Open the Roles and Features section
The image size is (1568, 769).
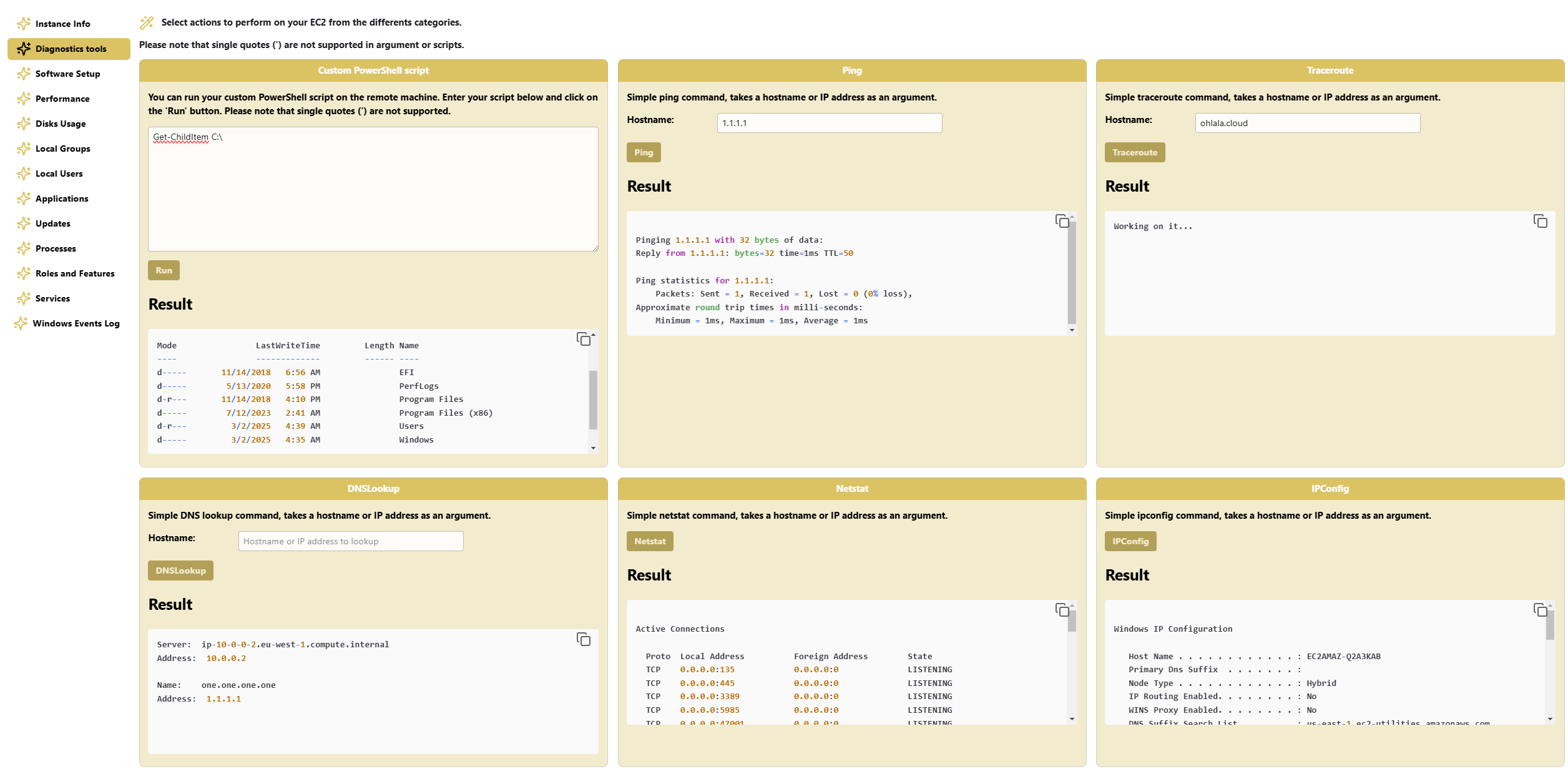point(69,273)
